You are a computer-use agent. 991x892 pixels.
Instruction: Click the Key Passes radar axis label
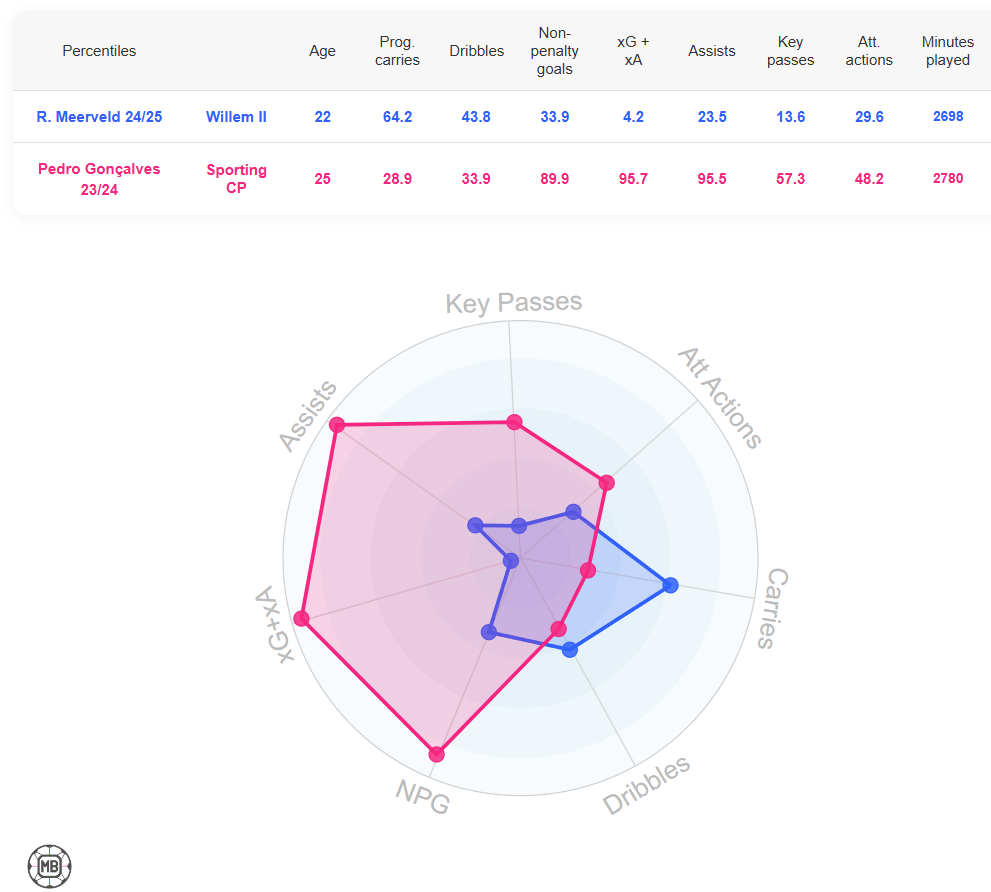(513, 303)
